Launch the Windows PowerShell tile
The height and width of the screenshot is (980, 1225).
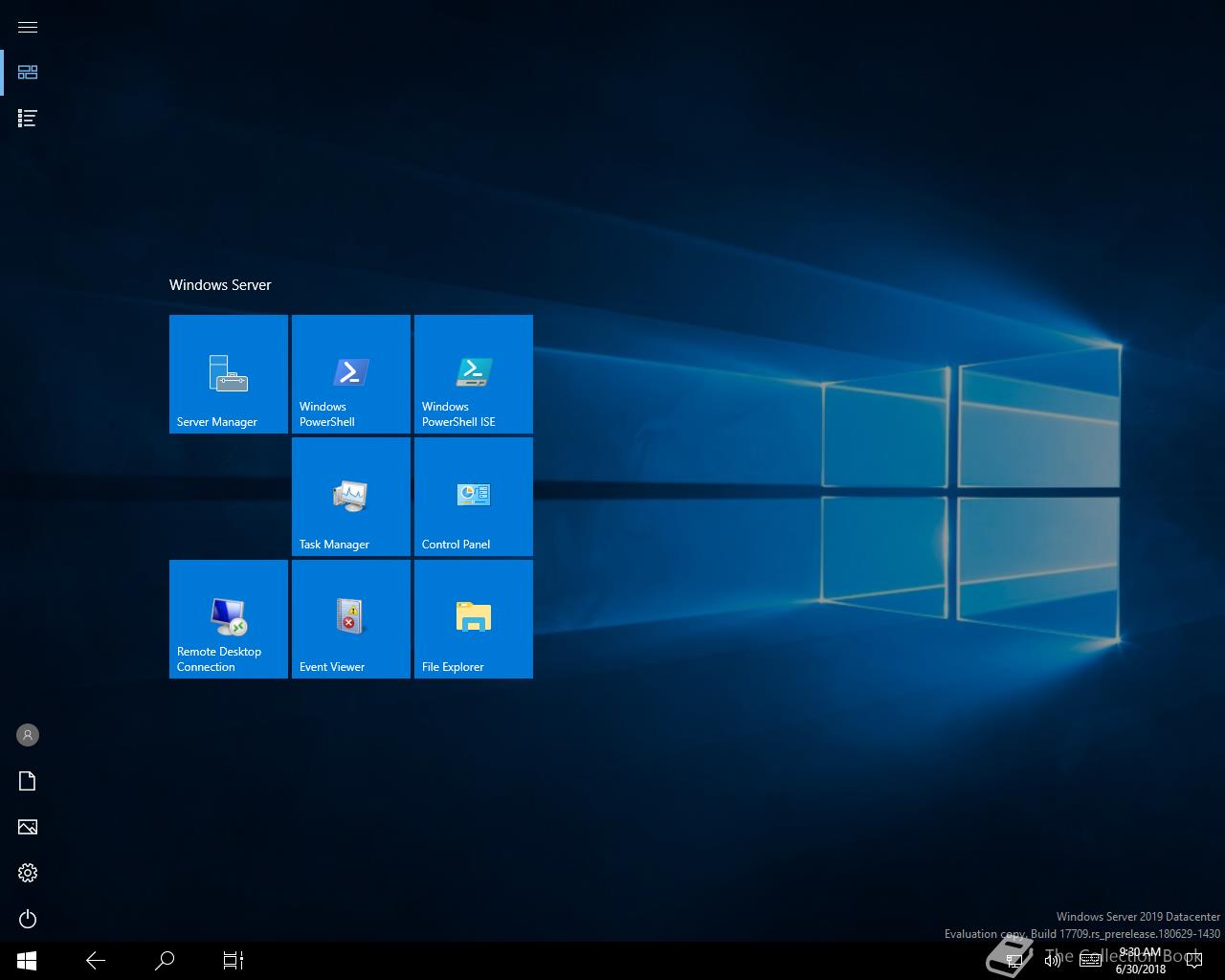[351, 374]
